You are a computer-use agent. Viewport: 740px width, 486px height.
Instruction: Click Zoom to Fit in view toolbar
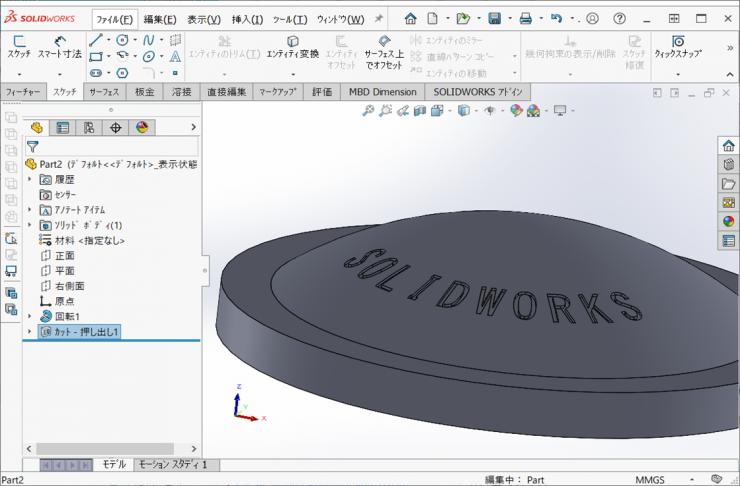(368, 110)
